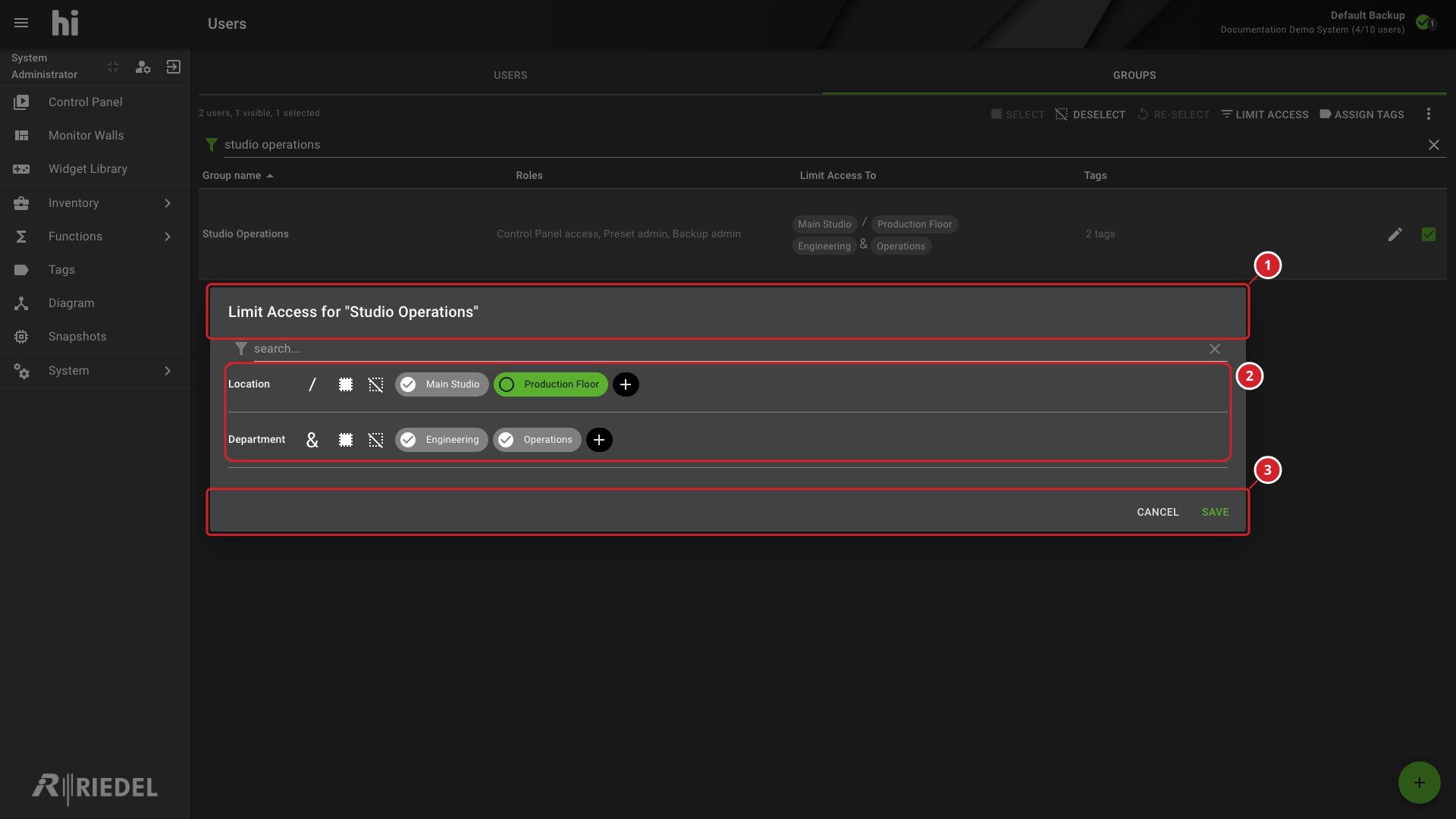Click the LIMIT ACCESS toolbar button
1456x819 pixels.
[1265, 115]
